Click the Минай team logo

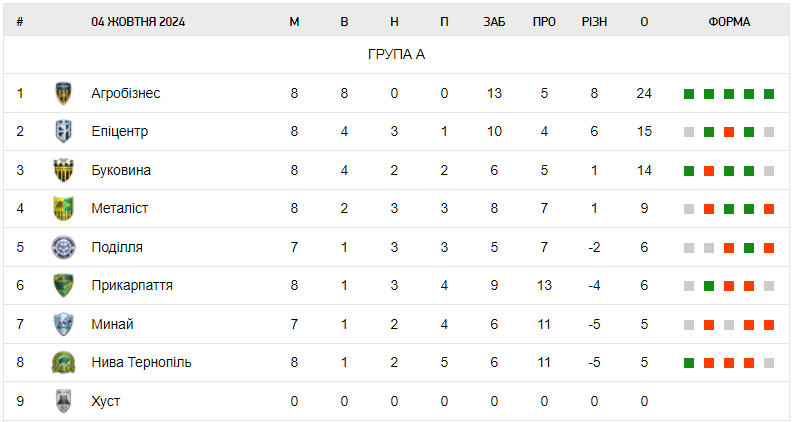[x=63, y=324]
